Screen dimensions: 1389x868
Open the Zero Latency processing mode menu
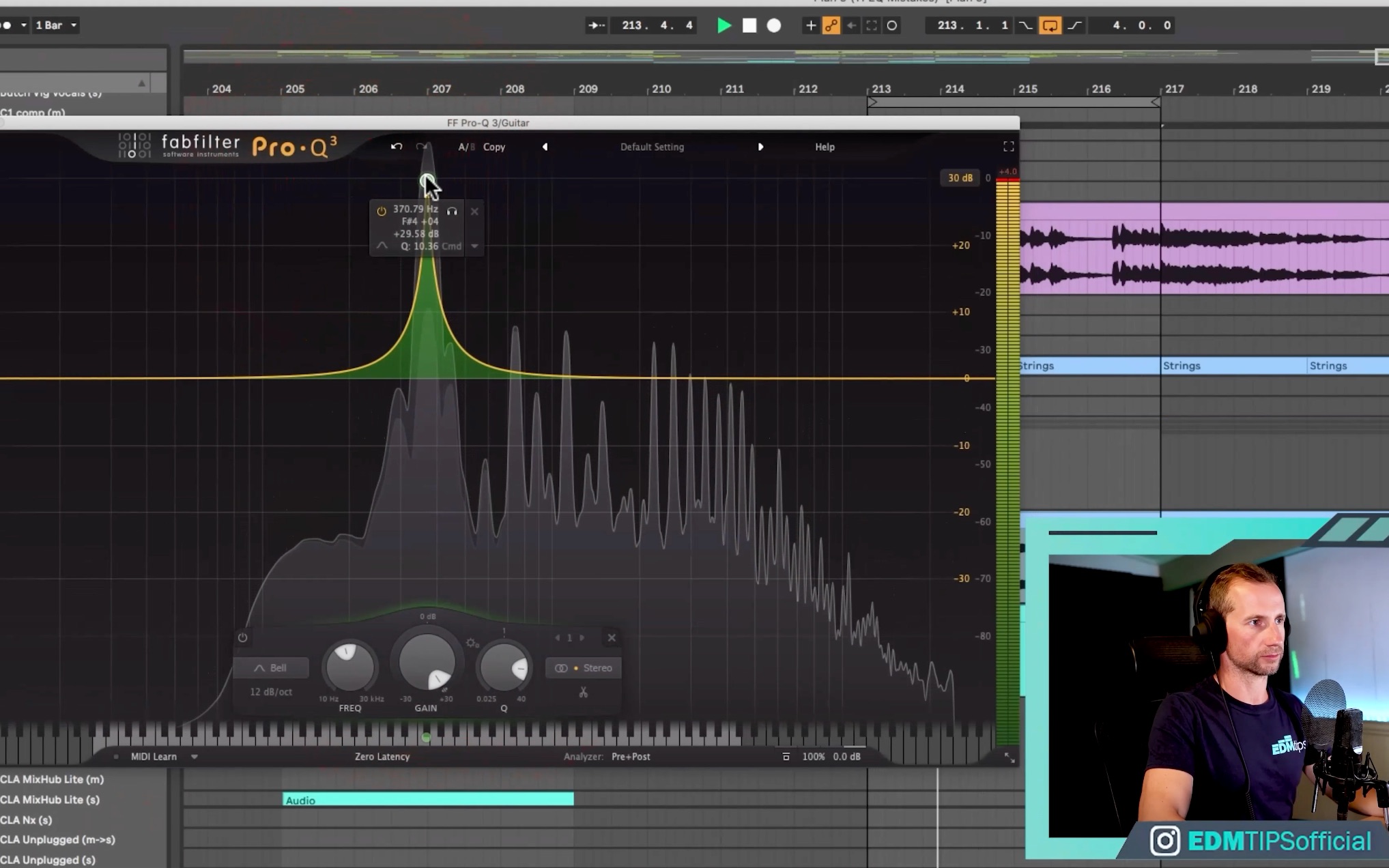click(382, 756)
